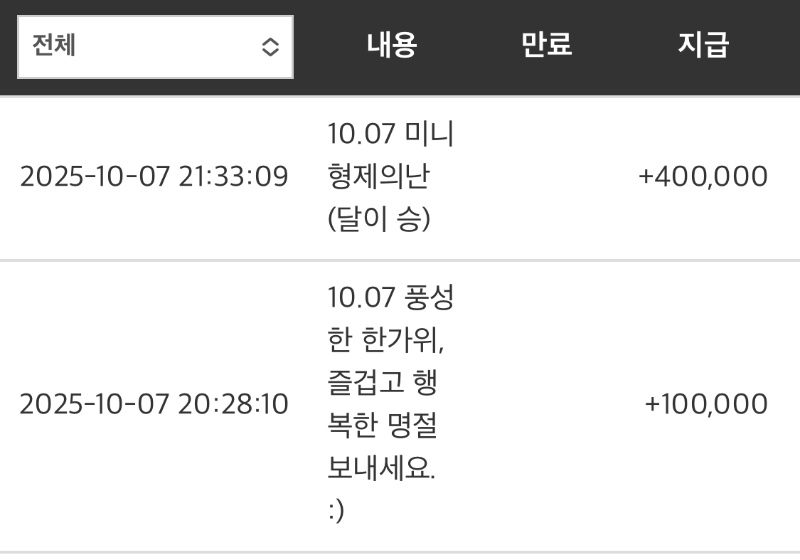Click the up-down chevron arrows icon

click(270, 47)
